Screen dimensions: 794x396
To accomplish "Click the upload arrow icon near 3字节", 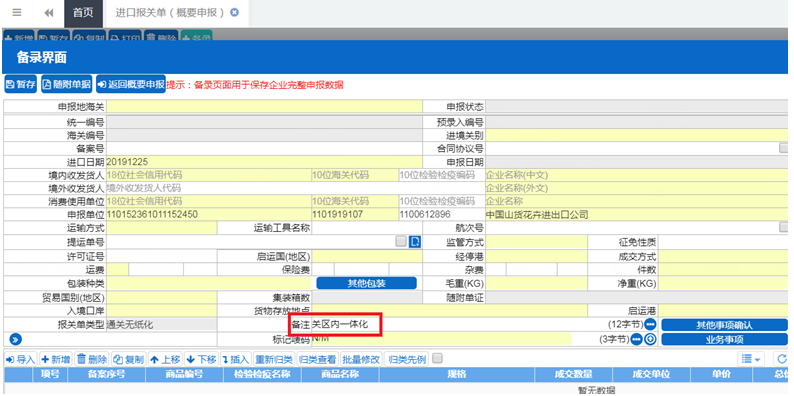I will [x=651, y=339].
